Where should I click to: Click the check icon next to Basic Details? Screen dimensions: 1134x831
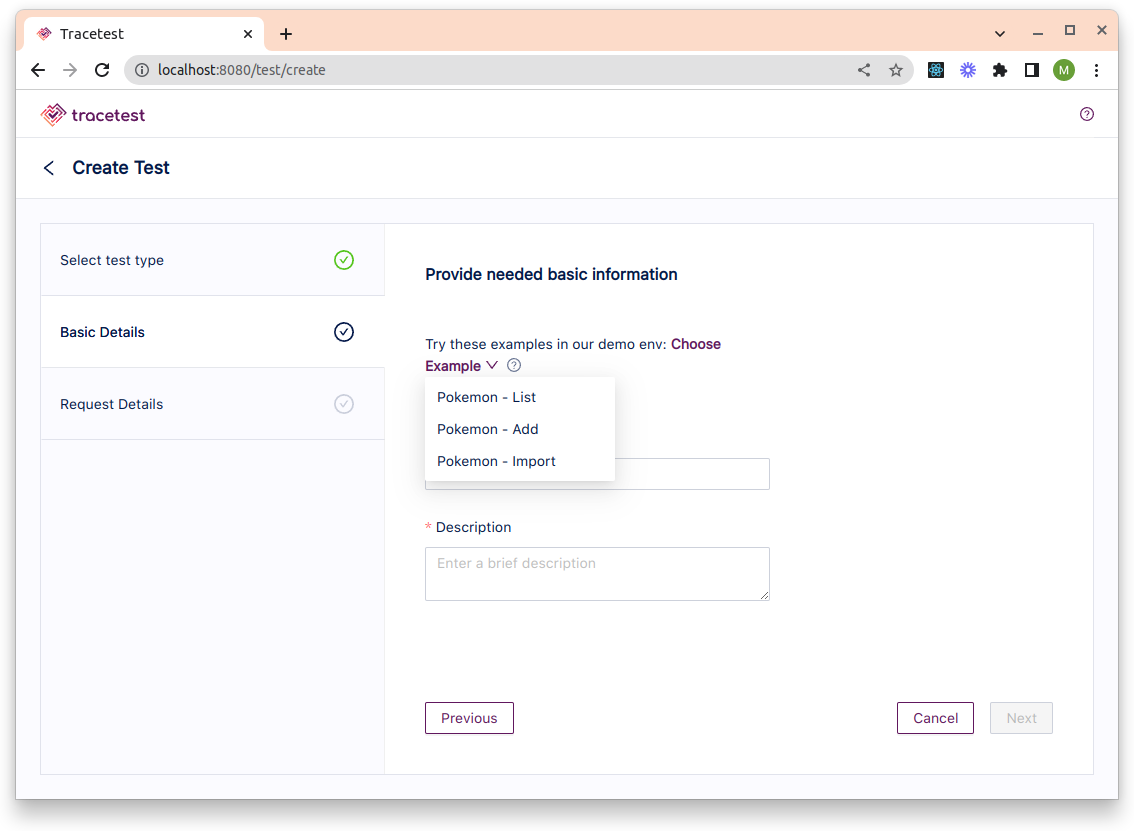[344, 332]
